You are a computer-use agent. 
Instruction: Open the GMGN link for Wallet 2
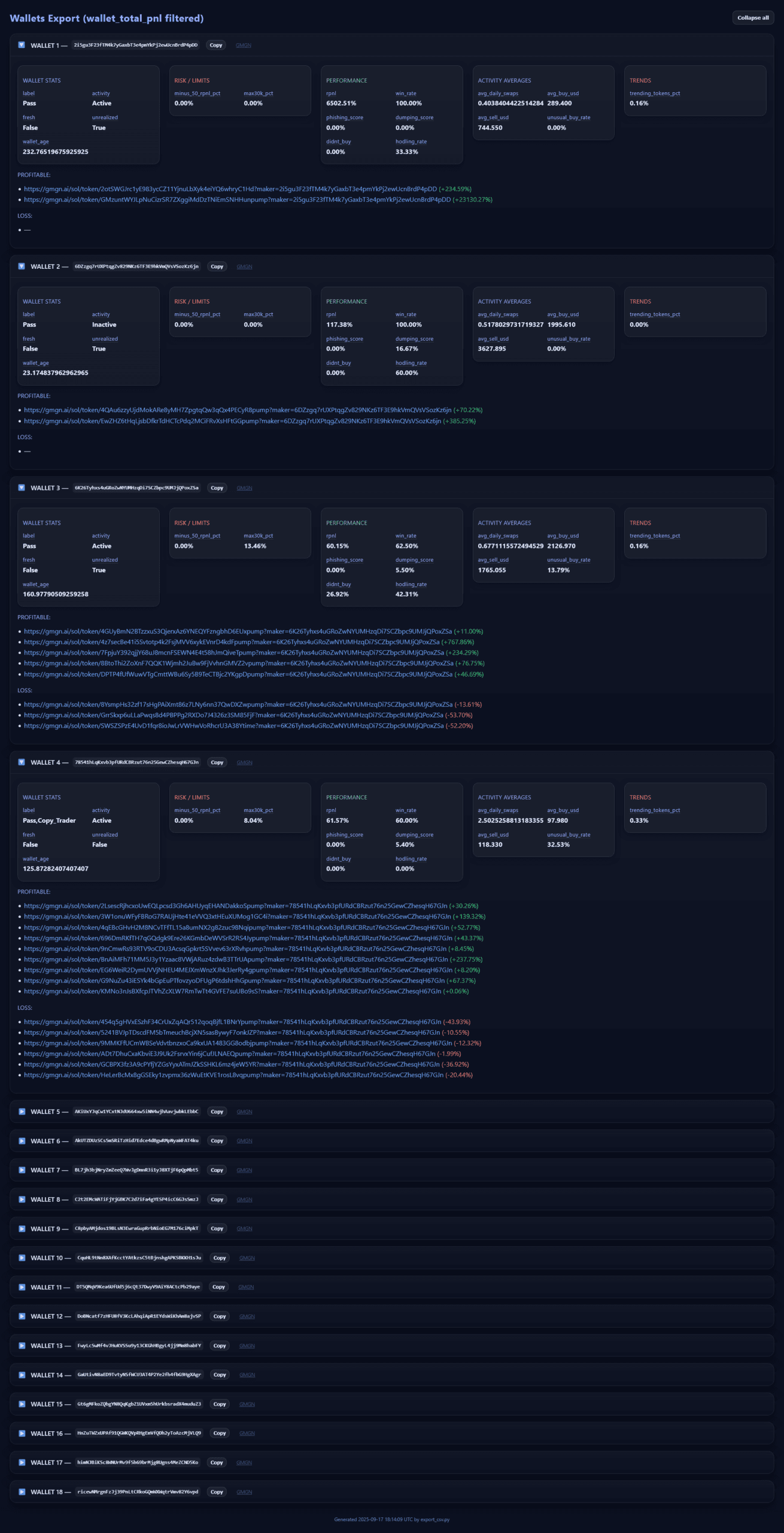click(244, 266)
